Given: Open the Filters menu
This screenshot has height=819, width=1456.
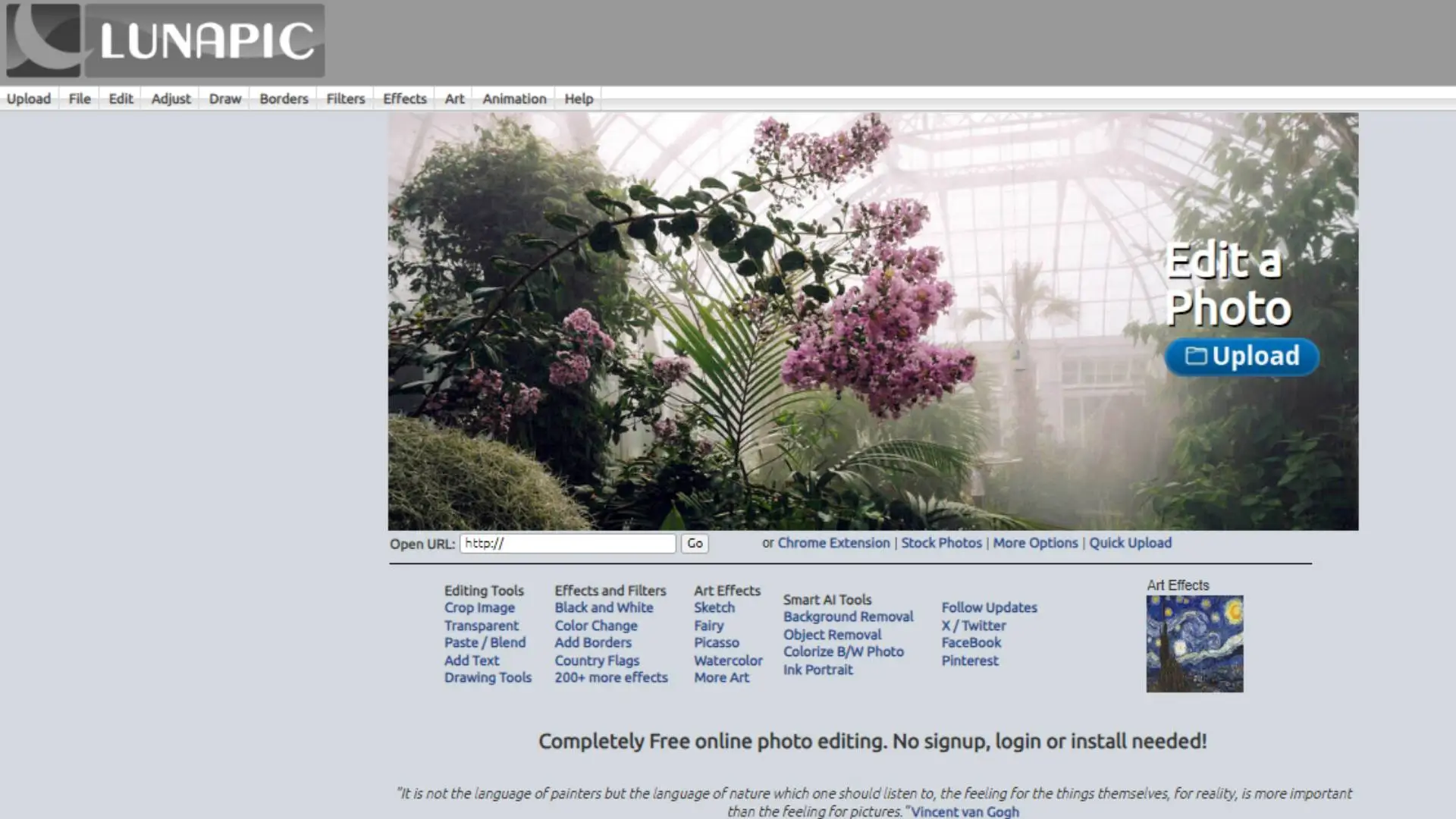Looking at the screenshot, I should pos(346,99).
